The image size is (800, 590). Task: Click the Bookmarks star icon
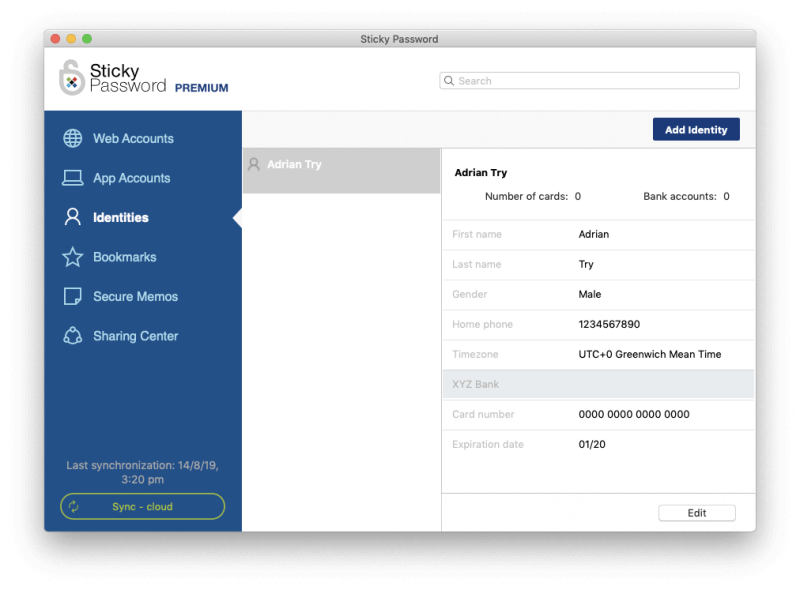click(72, 257)
